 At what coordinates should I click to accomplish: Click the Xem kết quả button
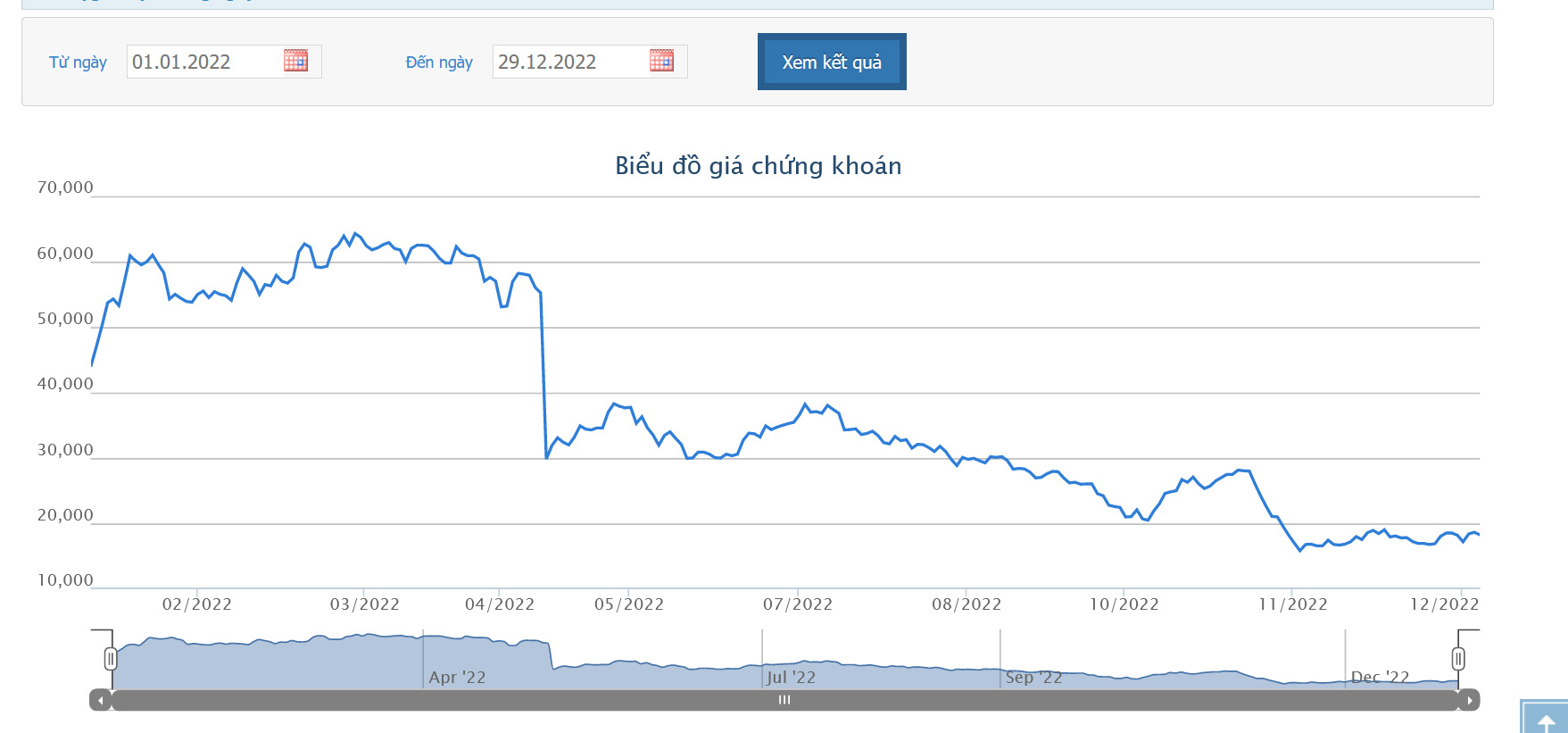pos(832,62)
